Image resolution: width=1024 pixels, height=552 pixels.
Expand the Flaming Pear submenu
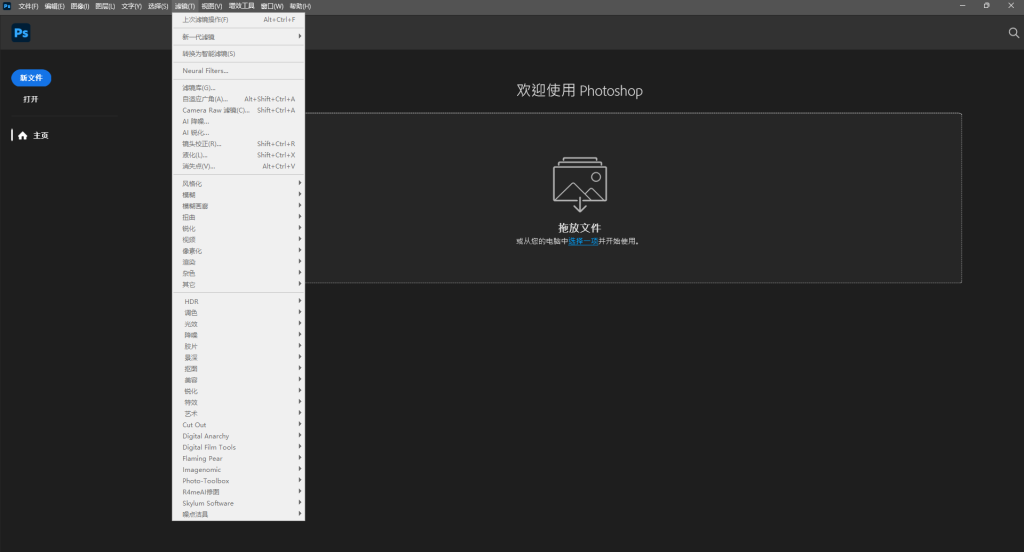(238, 459)
